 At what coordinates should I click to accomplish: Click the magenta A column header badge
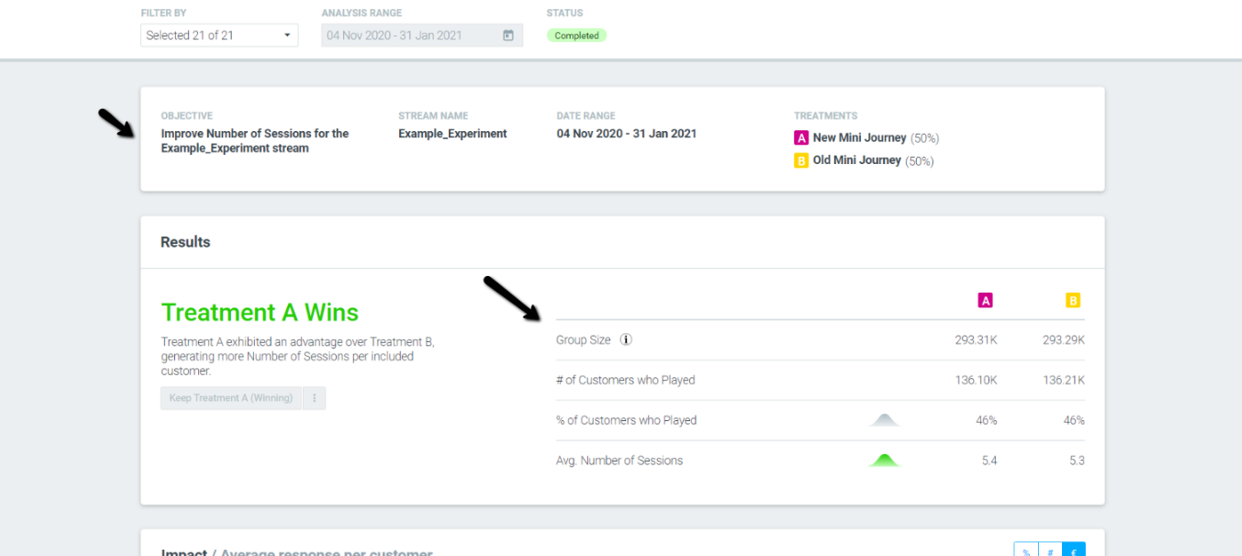(x=985, y=300)
